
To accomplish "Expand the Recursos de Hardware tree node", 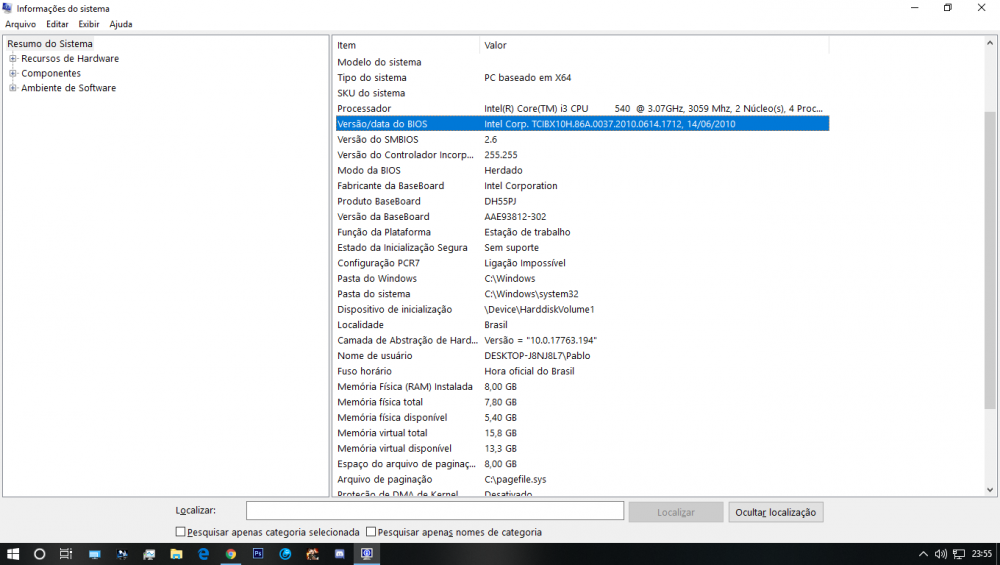I will tap(13, 59).
